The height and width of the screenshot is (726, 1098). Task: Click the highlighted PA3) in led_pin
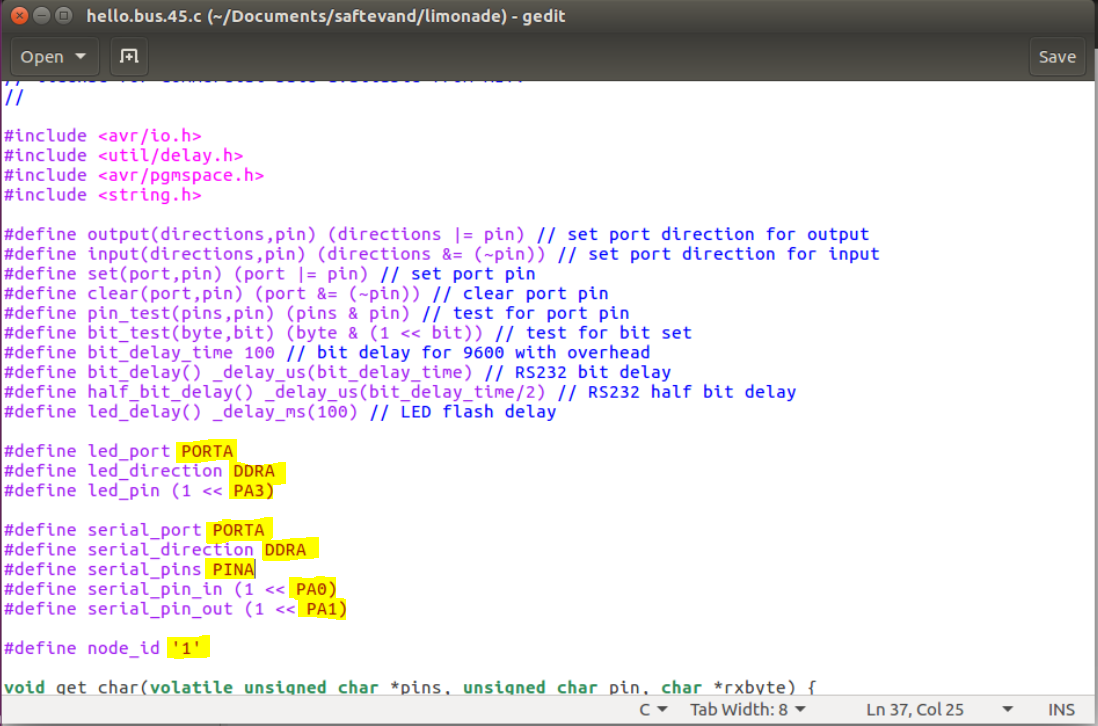coord(253,491)
